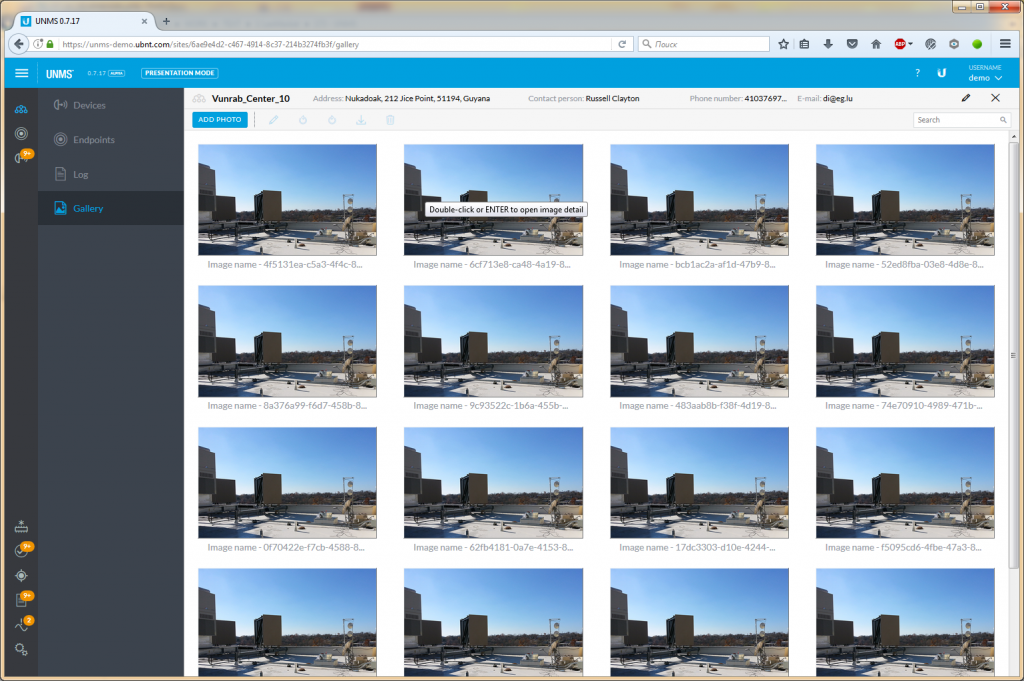Open the Adblock Plus dropdown arrow
The image size is (1024, 681).
pos(911,44)
